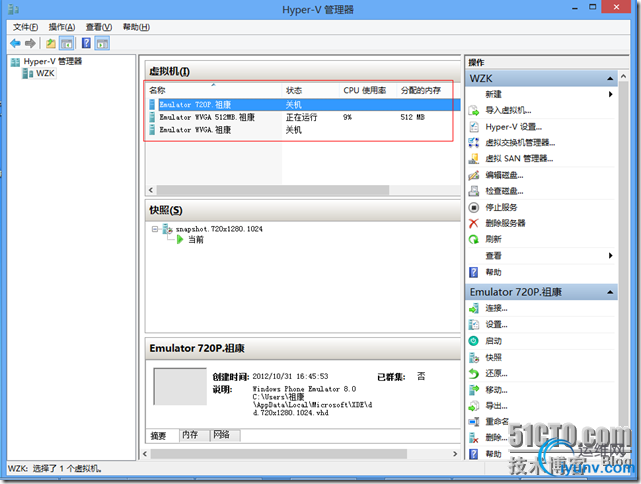Open the 查看(V) menu

[99, 27]
